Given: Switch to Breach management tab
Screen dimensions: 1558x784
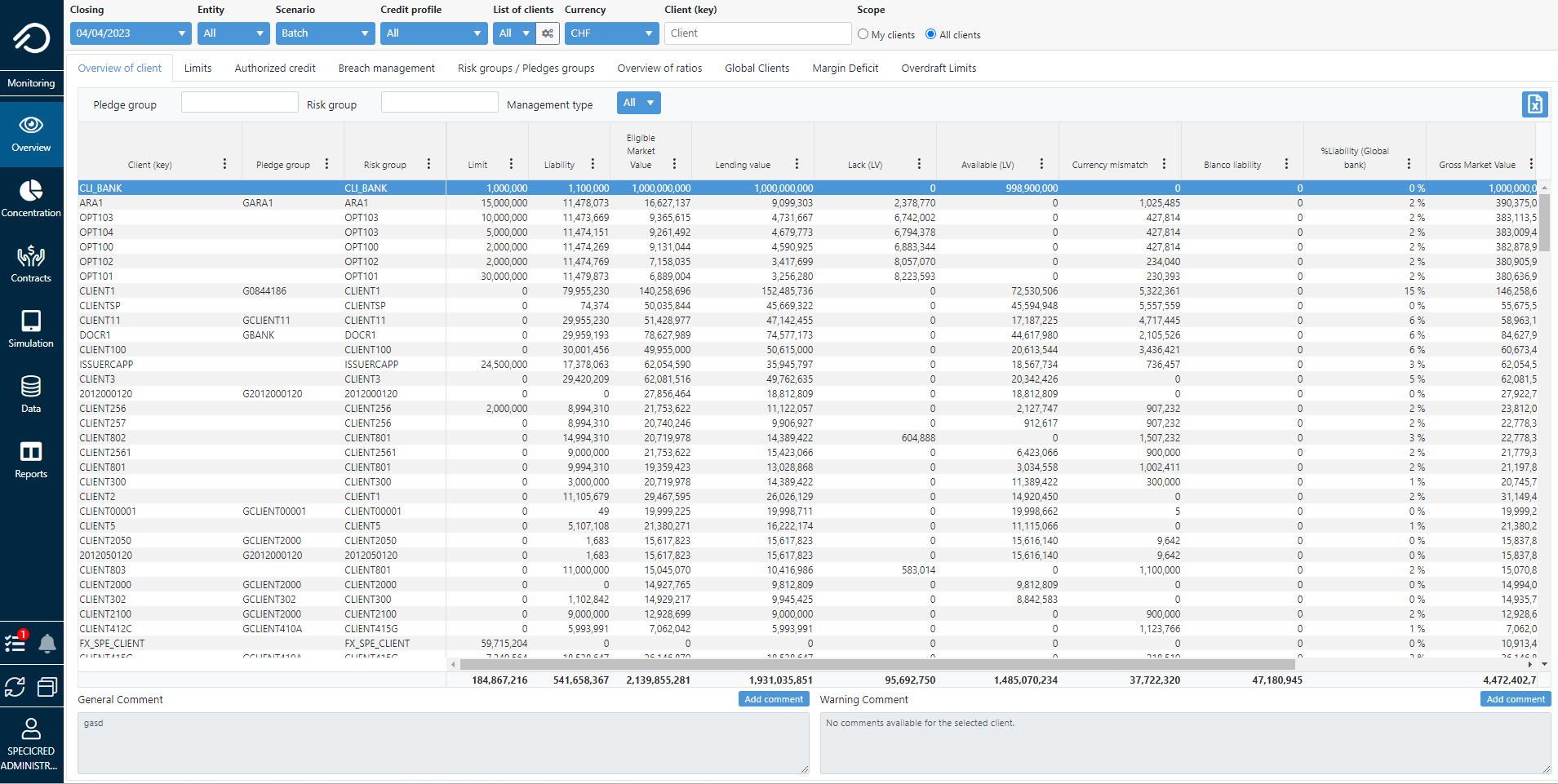Looking at the screenshot, I should click(x=387, y=69).
